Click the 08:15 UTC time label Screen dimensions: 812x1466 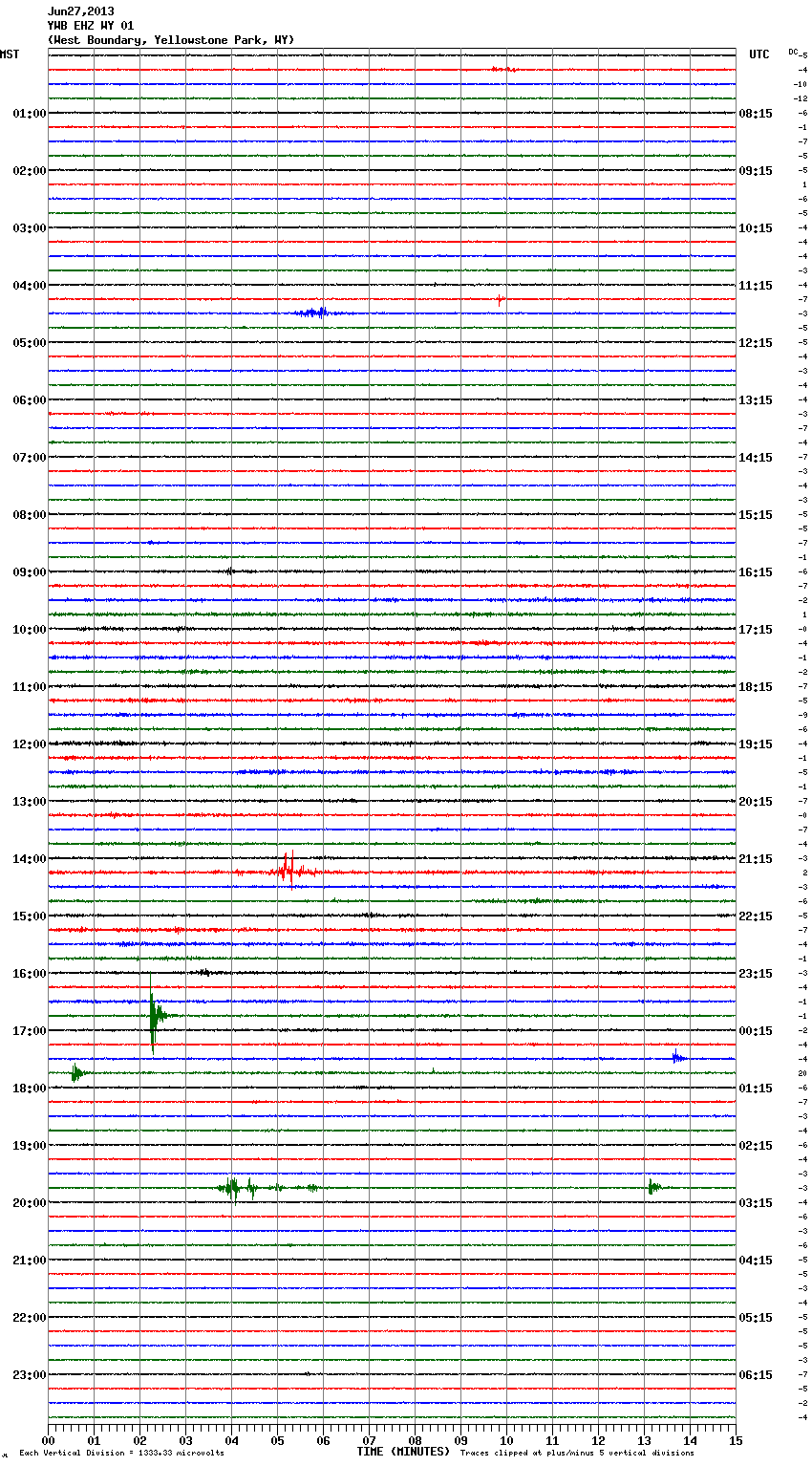click(756, 114)
